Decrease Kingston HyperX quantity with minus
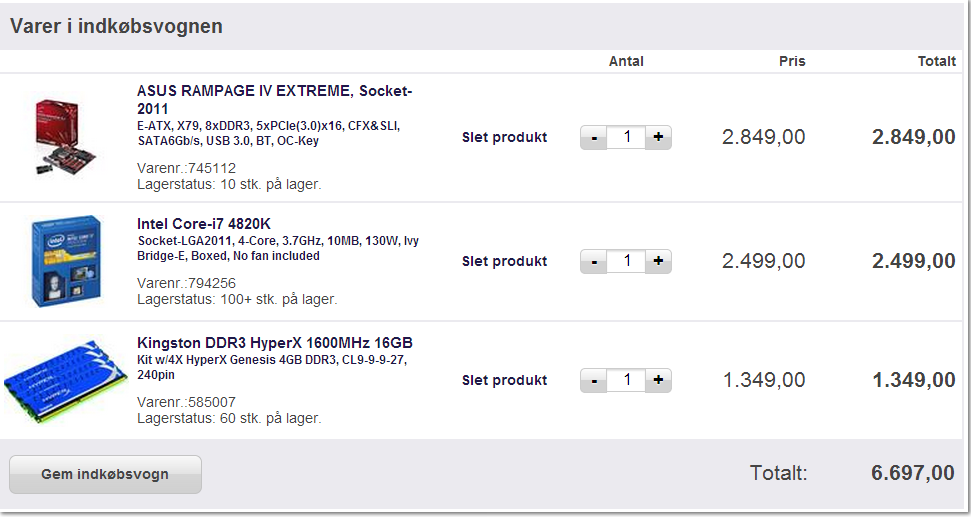 594,380
